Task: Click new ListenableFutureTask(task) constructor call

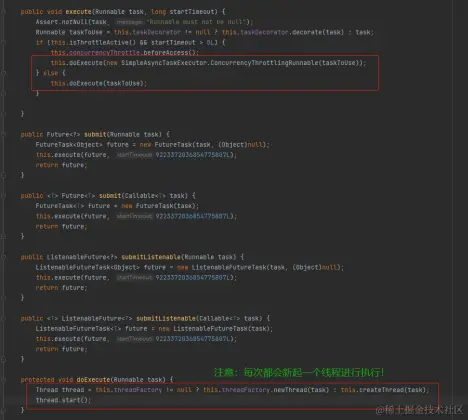Action: pyautogui.click(x=215, y=329)
